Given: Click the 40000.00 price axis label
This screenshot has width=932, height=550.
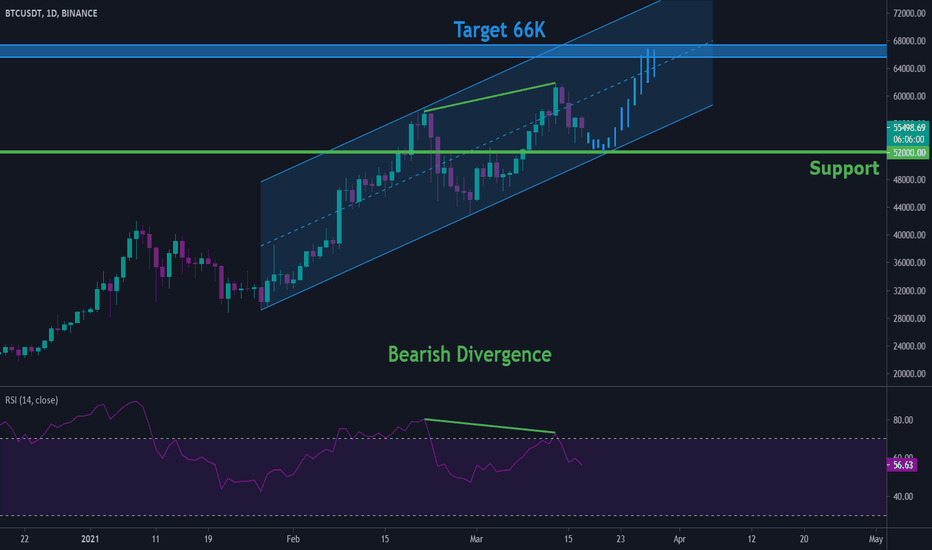Looking at the screenshot, I should [x=909, y=235].
